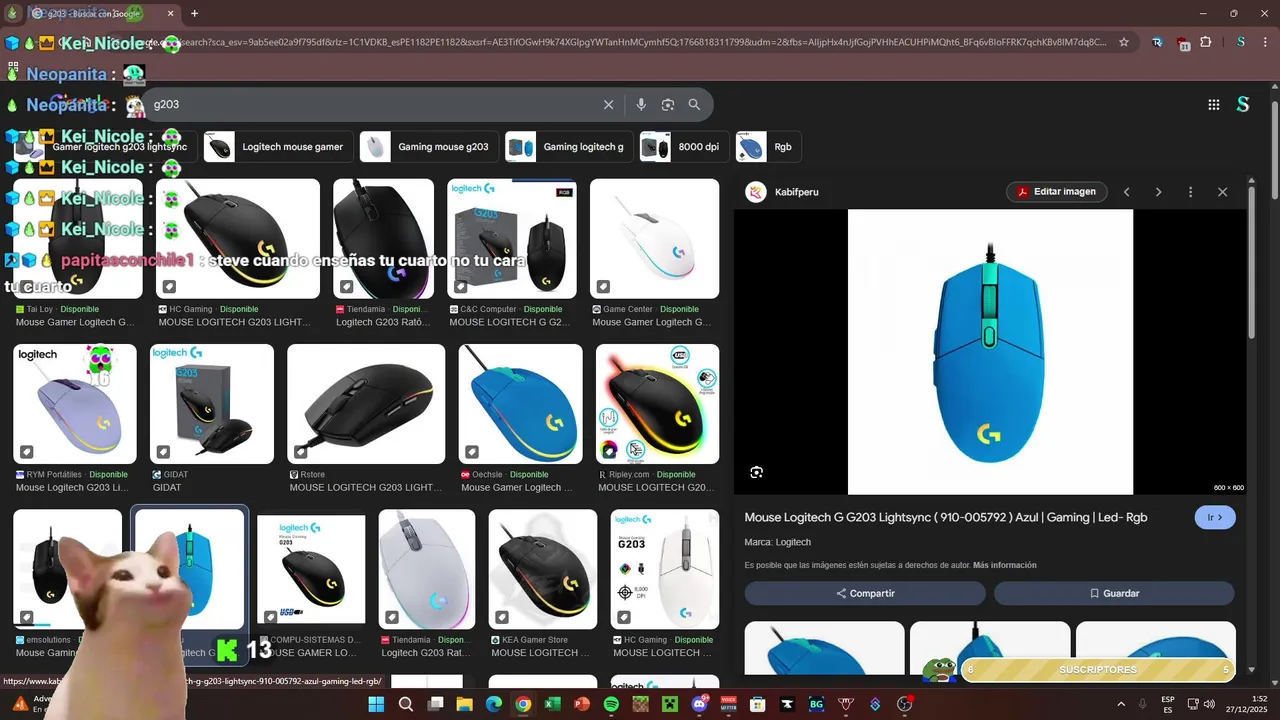The width and height of the screenshot is (1280, 720).
Task: Open Chrome three-dot menu
Action: 1264,42
